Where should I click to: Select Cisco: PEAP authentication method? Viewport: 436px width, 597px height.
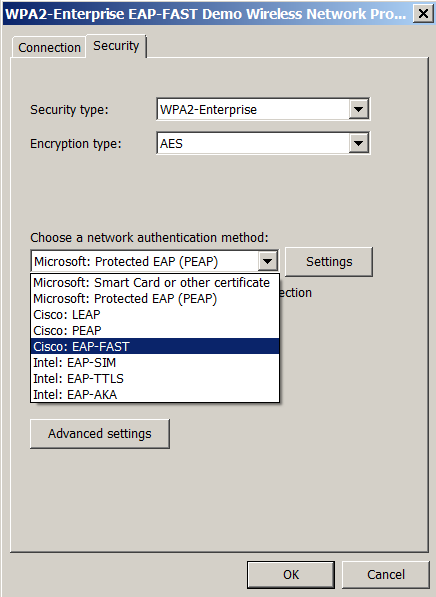[155, 330]
